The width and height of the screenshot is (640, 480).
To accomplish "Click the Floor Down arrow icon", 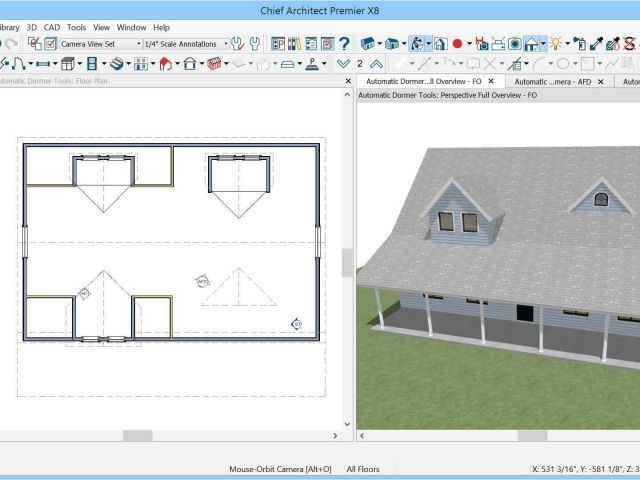I will pos(343,64).
